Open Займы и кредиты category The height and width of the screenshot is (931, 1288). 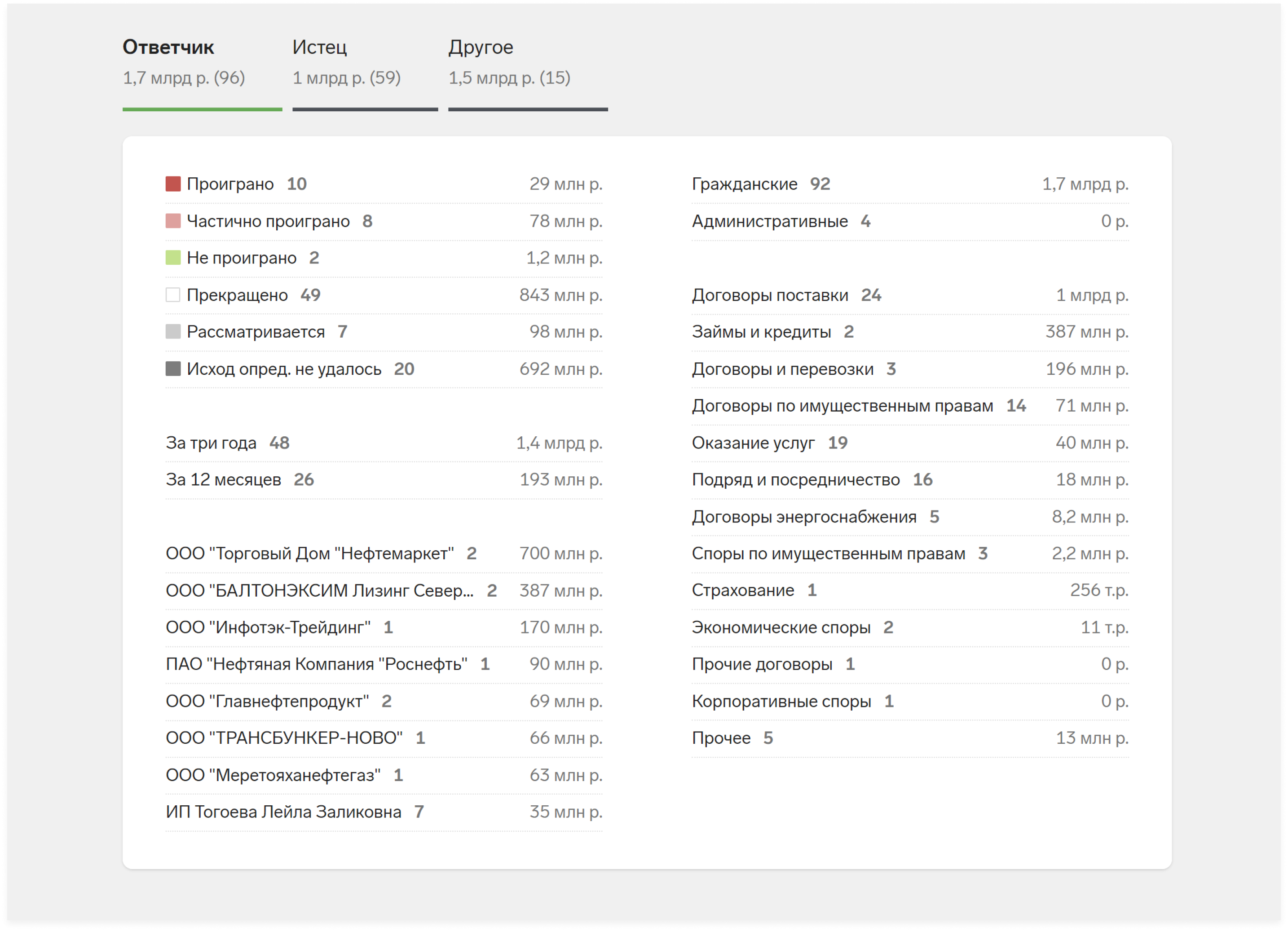click(x=761, y=332)
